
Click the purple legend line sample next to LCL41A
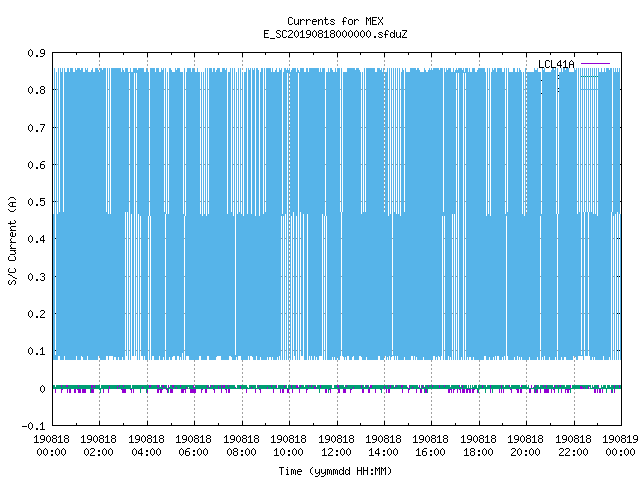click(x=595, y=64)
